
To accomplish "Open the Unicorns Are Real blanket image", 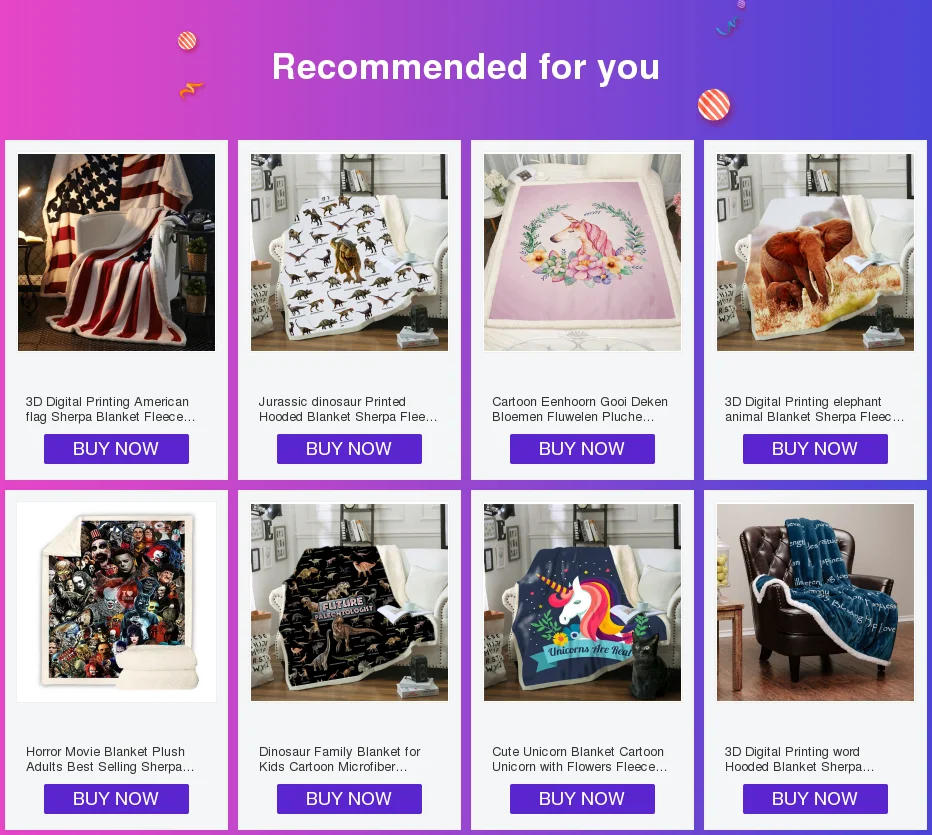I will pyautogui.click(x=582, y=602).
